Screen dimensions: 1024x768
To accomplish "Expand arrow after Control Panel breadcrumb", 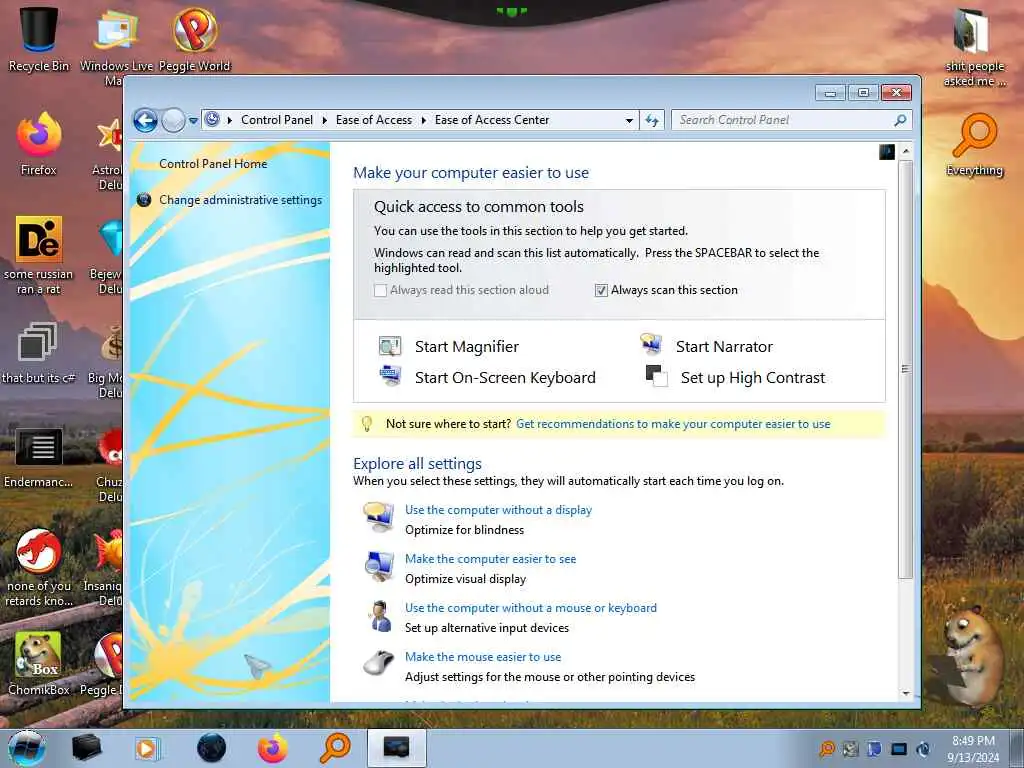I will click(x=324, y=120).
